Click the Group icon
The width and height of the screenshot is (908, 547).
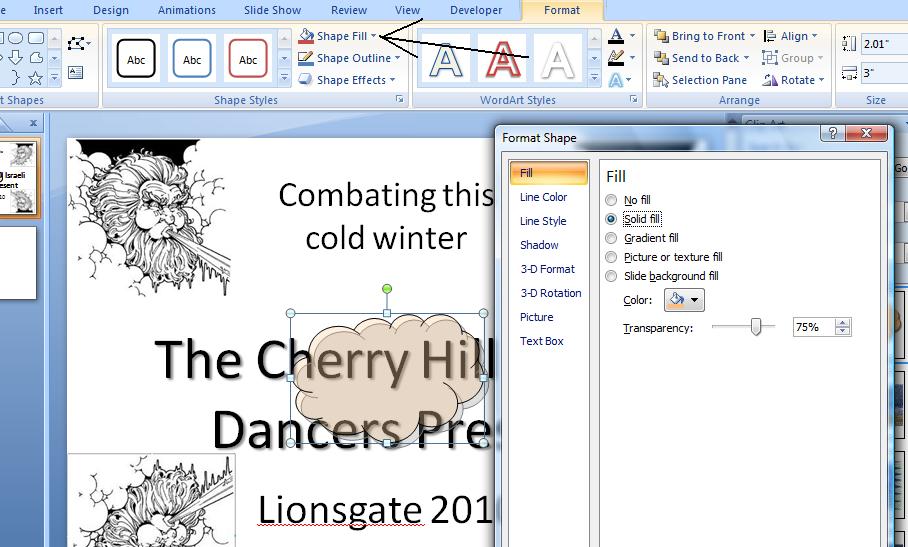coord(770,58)
